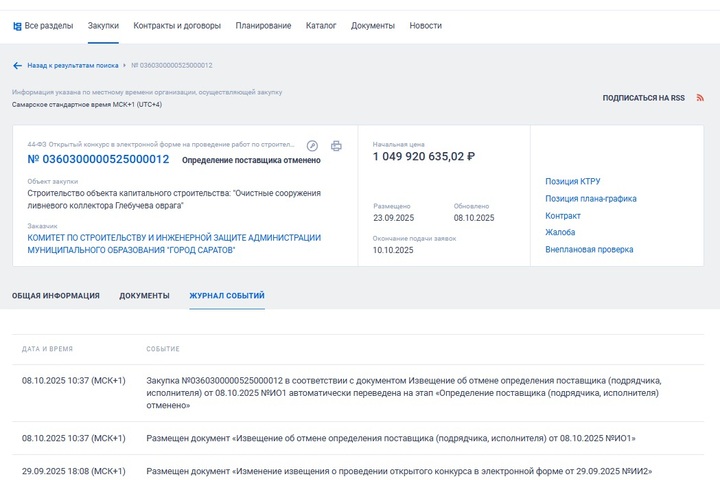Open Документы in the top navigation
The image size is (720, 480).
372,25
